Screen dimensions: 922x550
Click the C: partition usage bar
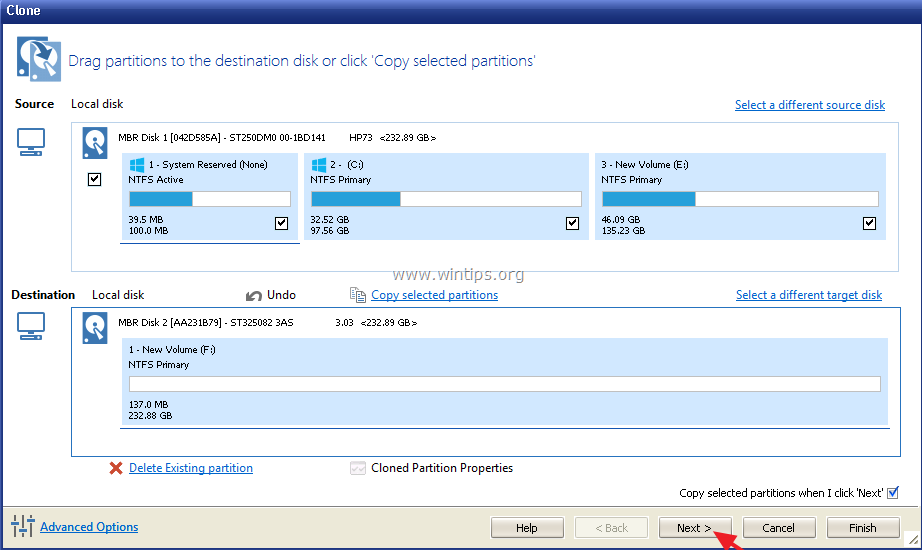(446, 199)
